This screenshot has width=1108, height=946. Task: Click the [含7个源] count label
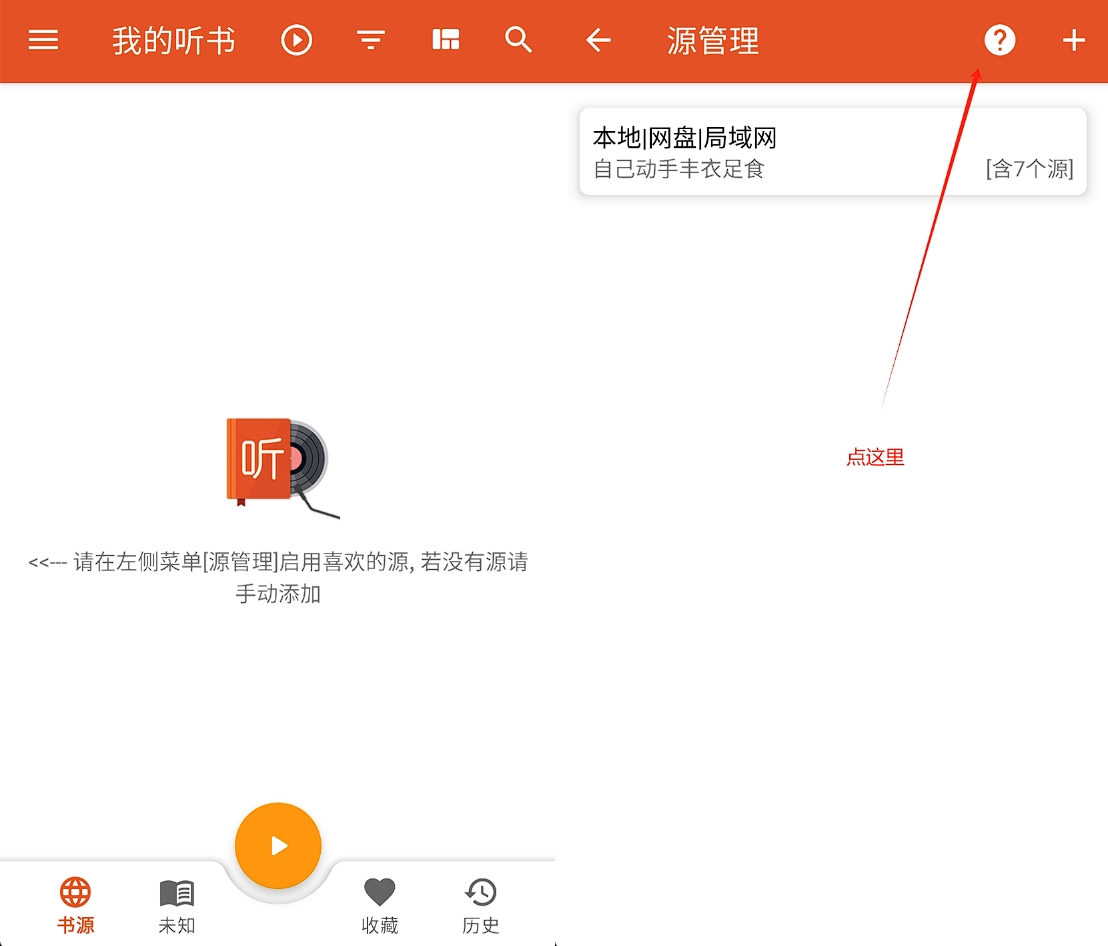[1028, 170]
